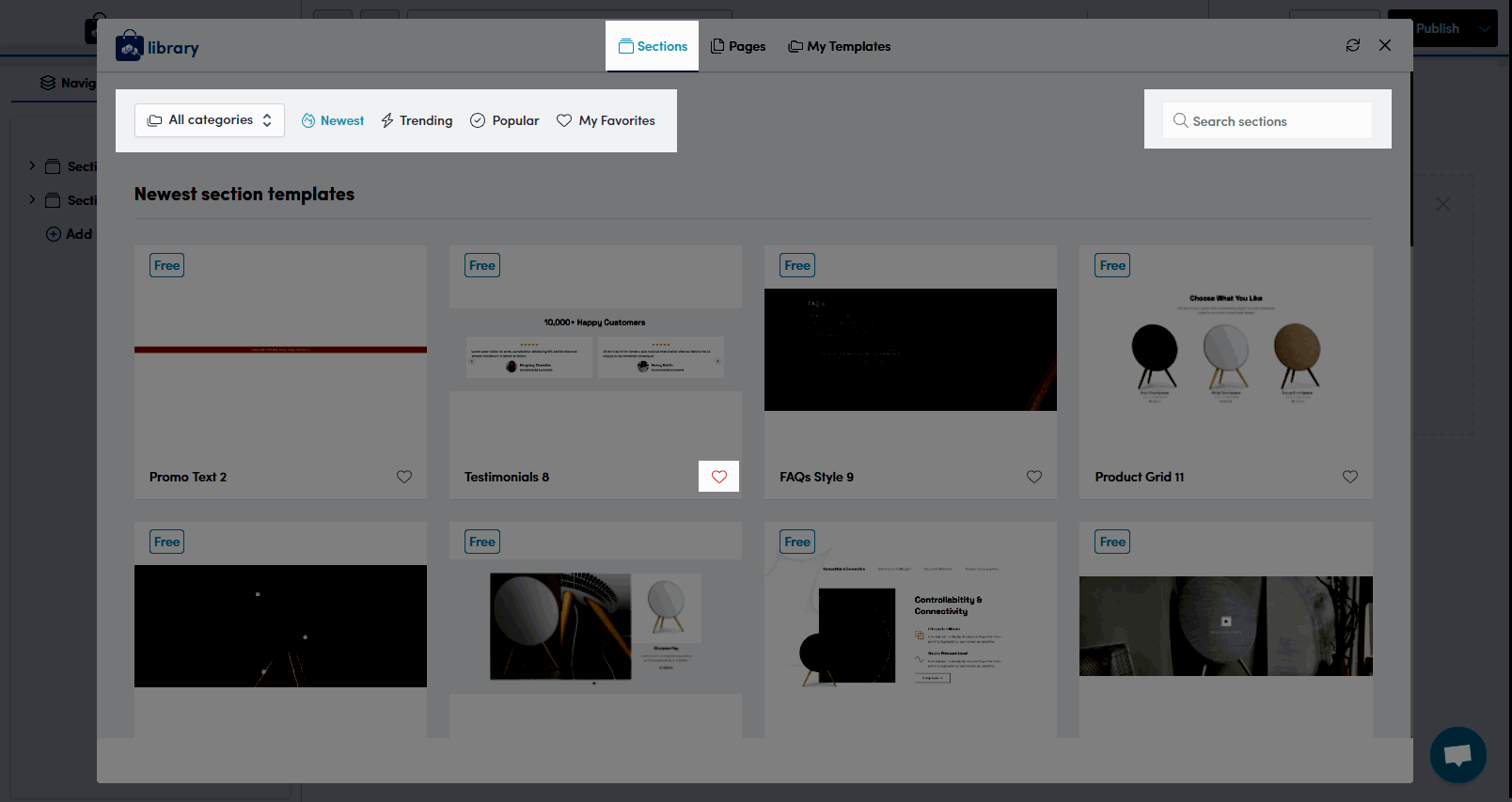Screen dimensions: 1512x802
Task: Favorite the Product Grid 11 template
Action: pyautogui.click(x=1350, y=477)
